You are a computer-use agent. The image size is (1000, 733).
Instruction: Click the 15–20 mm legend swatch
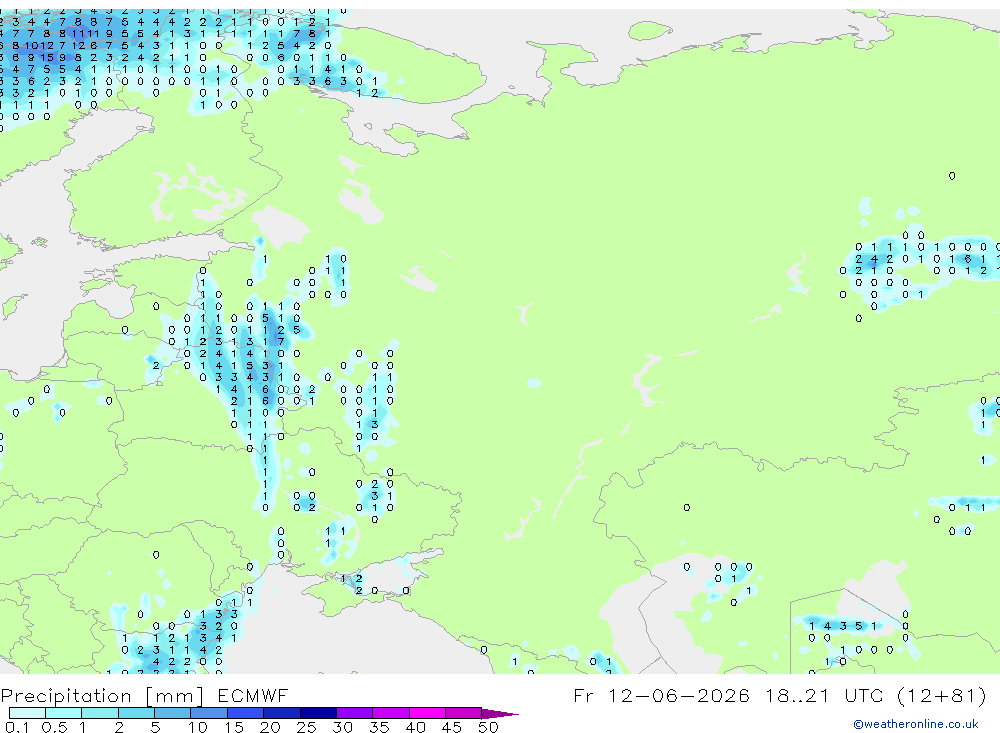click(x=246, y=713)
